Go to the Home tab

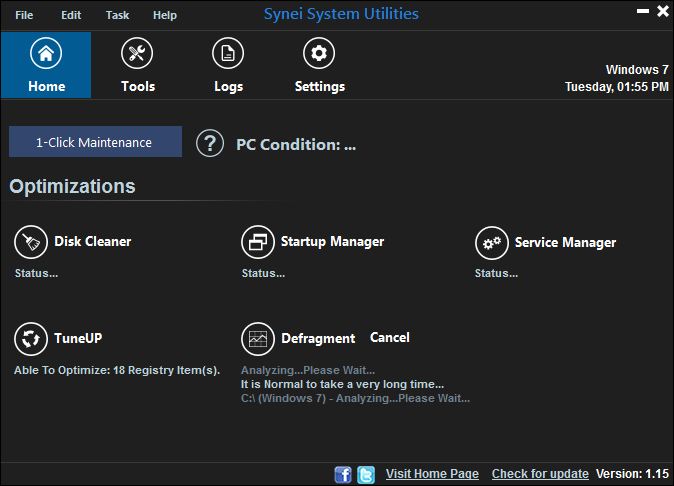(x=46, y=65)
